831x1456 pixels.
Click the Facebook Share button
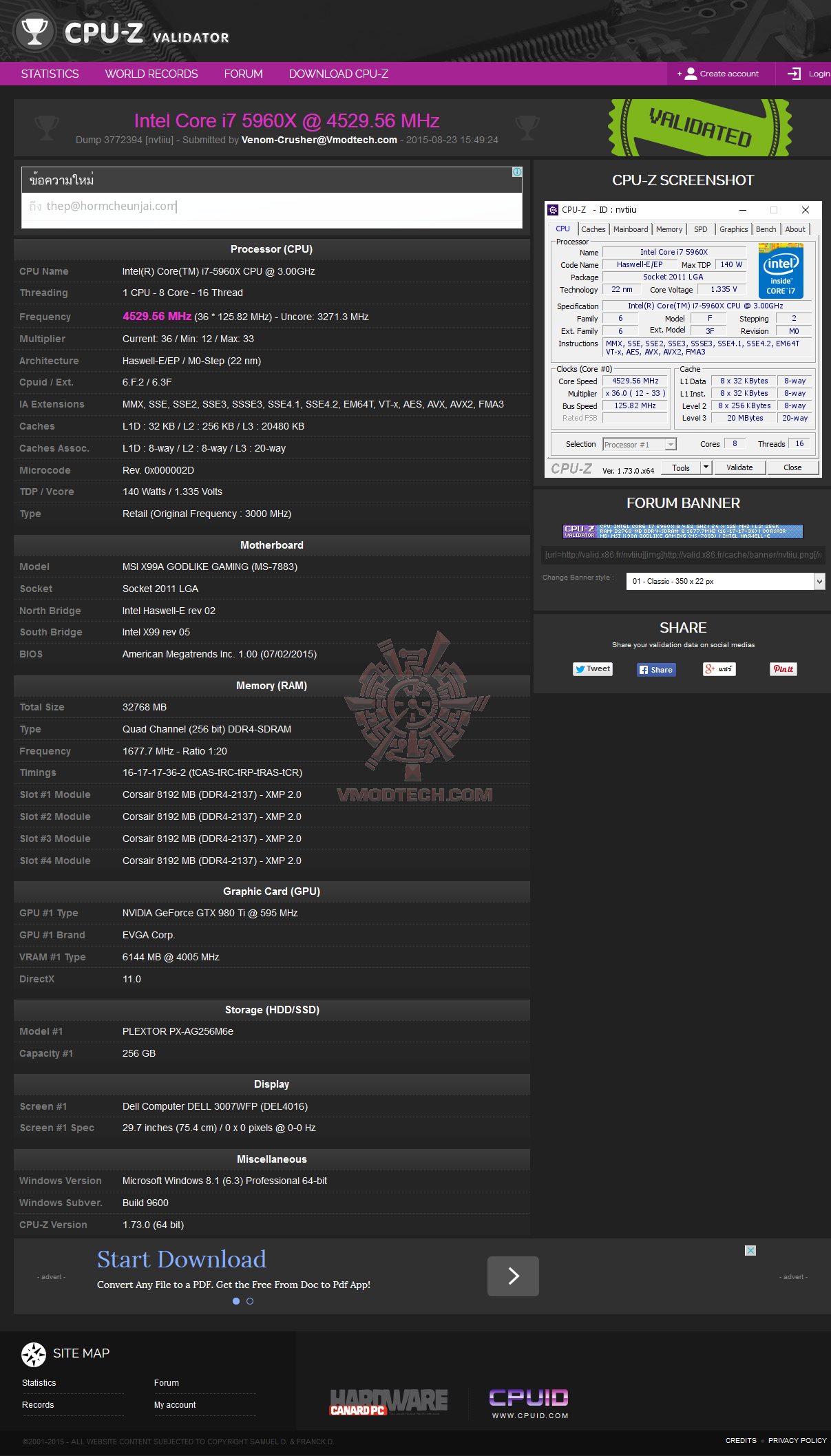[656, 670]
